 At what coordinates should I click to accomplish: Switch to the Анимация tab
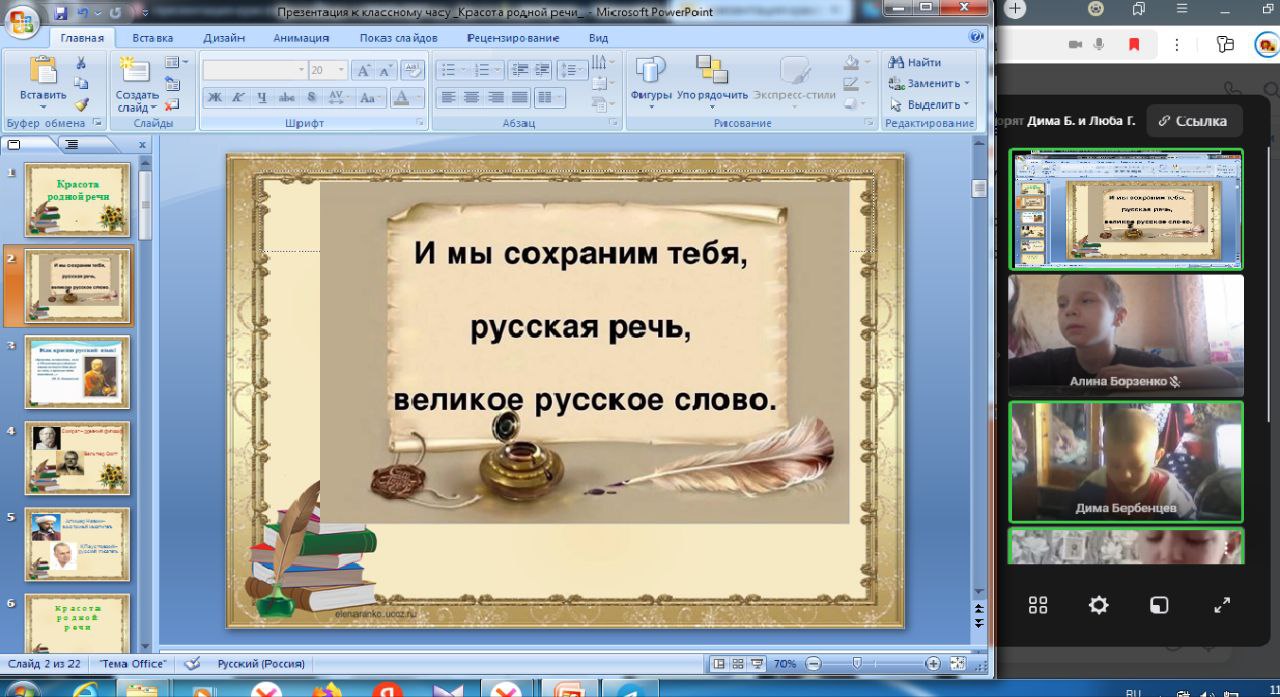point(301,38)
